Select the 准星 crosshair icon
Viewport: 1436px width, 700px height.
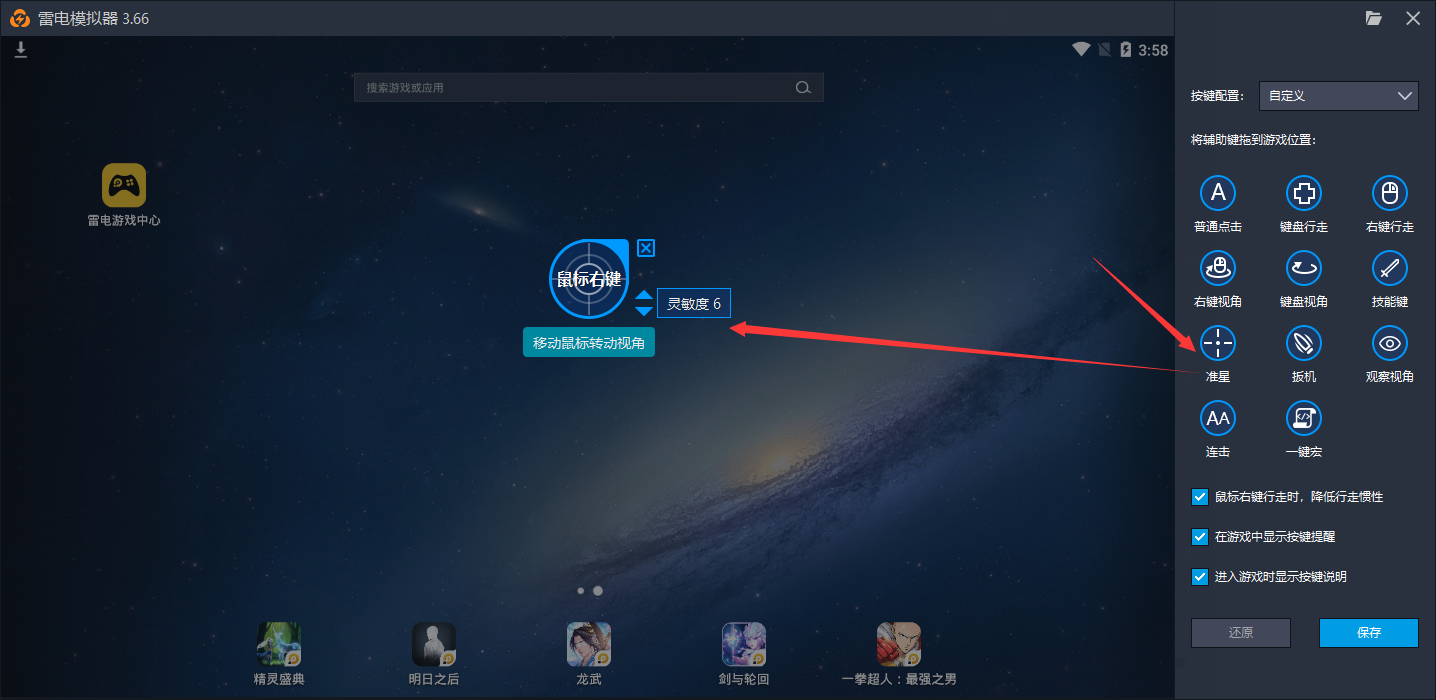pyautogui.click(x=1218, y=343)
